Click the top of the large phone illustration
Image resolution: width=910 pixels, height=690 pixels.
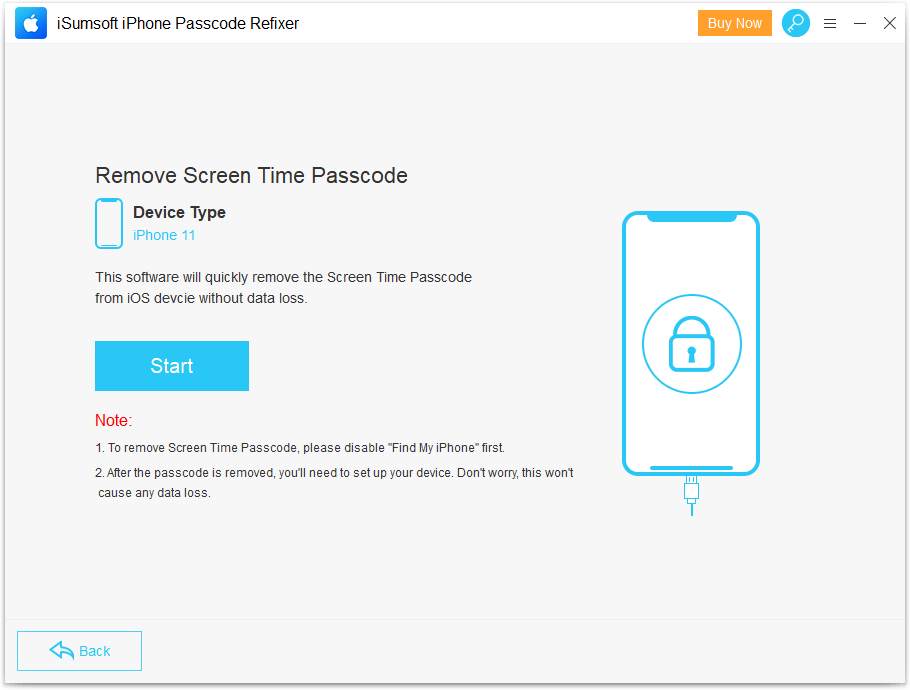[x=691, y=218]
